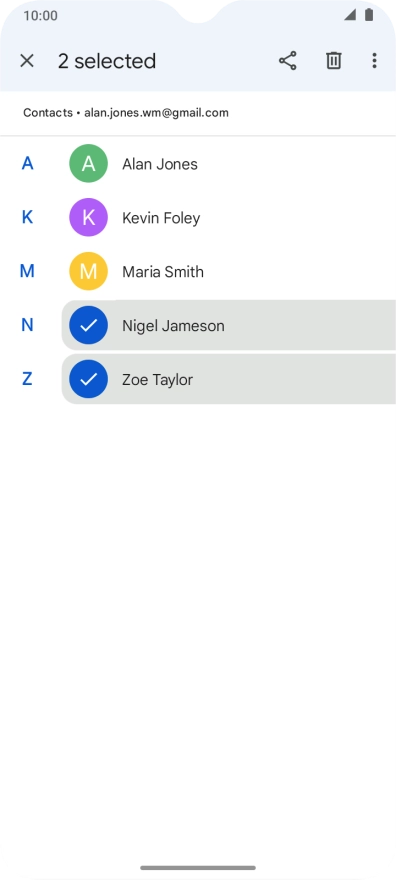The width and height of the screenshot is (396, 880).
Task: Tap the share icon in the top bar
Action: coord(288,61)
